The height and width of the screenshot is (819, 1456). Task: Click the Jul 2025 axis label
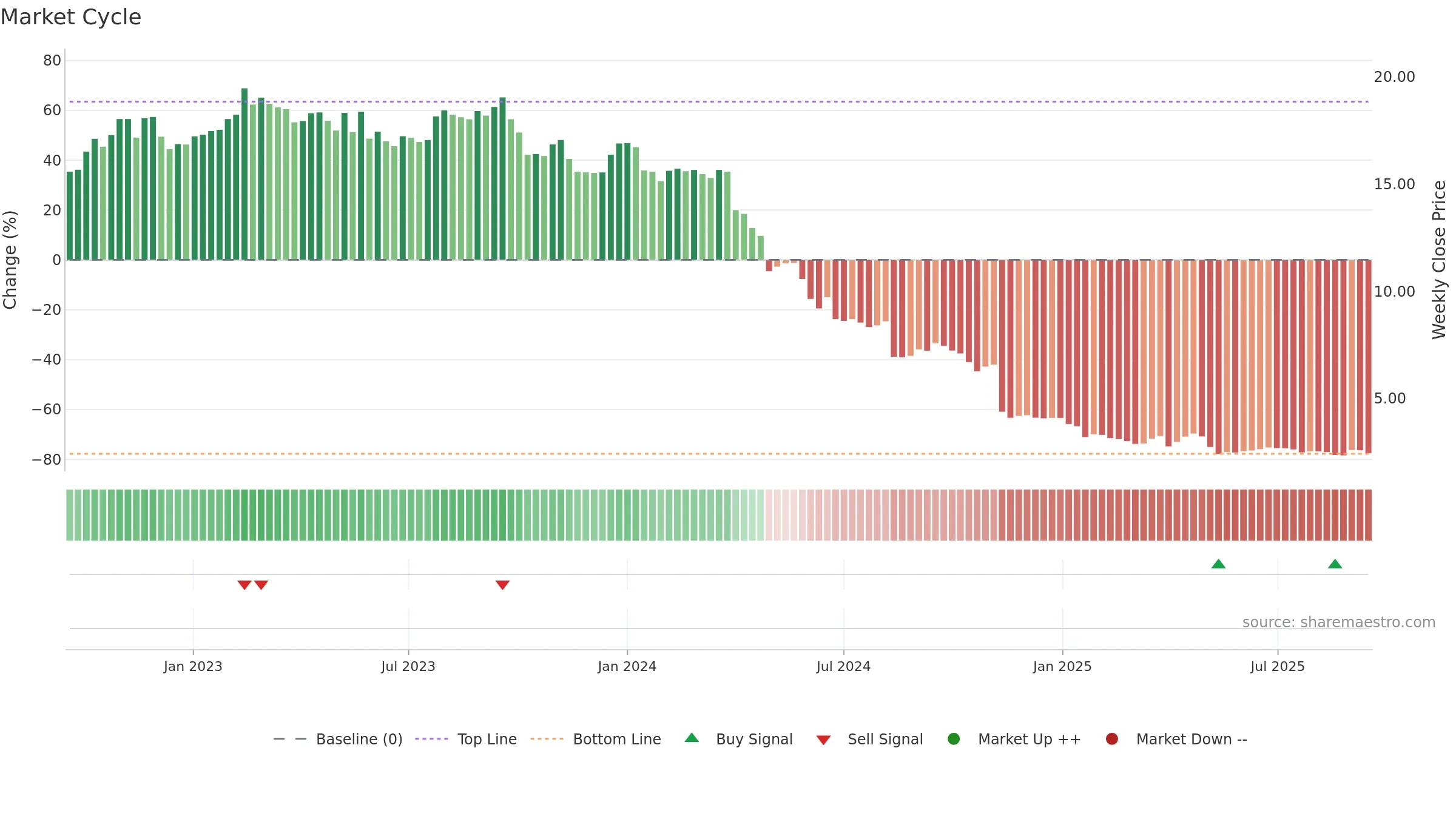[x=1278, y=667]
